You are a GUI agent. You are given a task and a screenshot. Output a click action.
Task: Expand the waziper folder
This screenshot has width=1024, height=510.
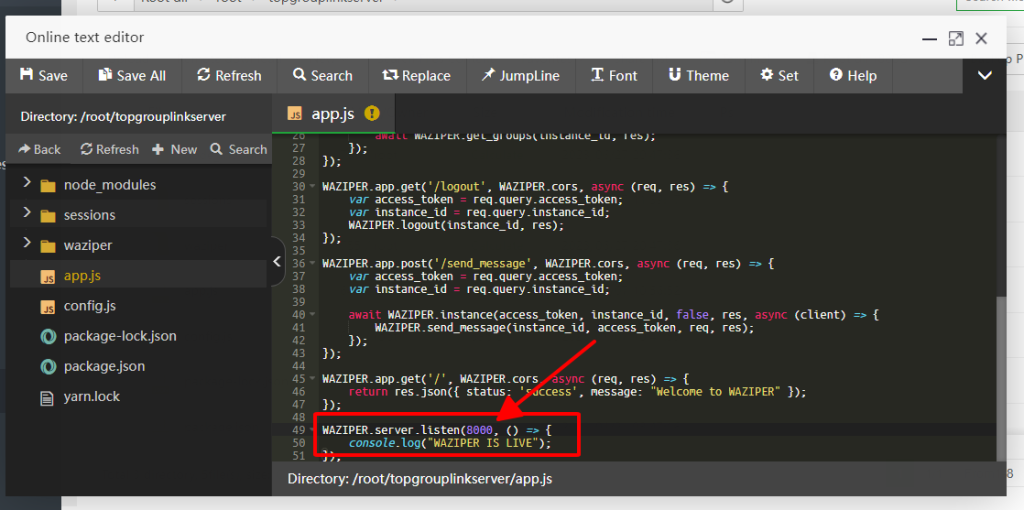tap(27, 245)
